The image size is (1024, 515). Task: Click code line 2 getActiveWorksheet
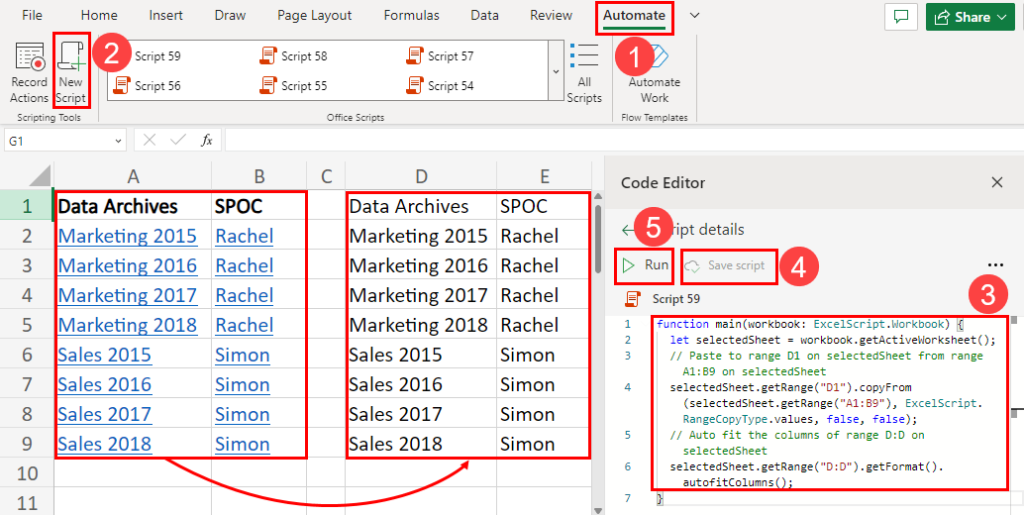coord(832,339)
